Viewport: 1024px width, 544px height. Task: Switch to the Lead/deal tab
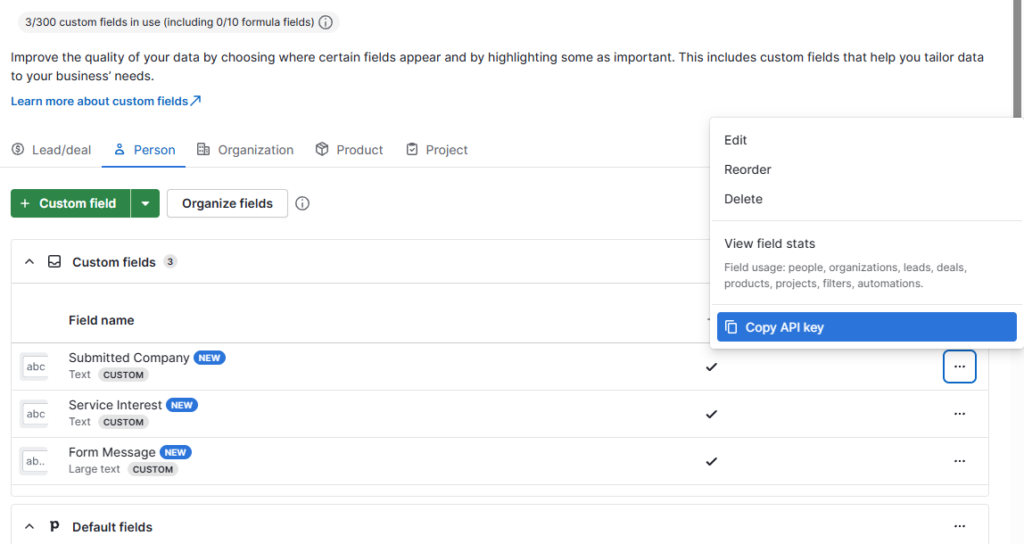[x=51, y=150]
